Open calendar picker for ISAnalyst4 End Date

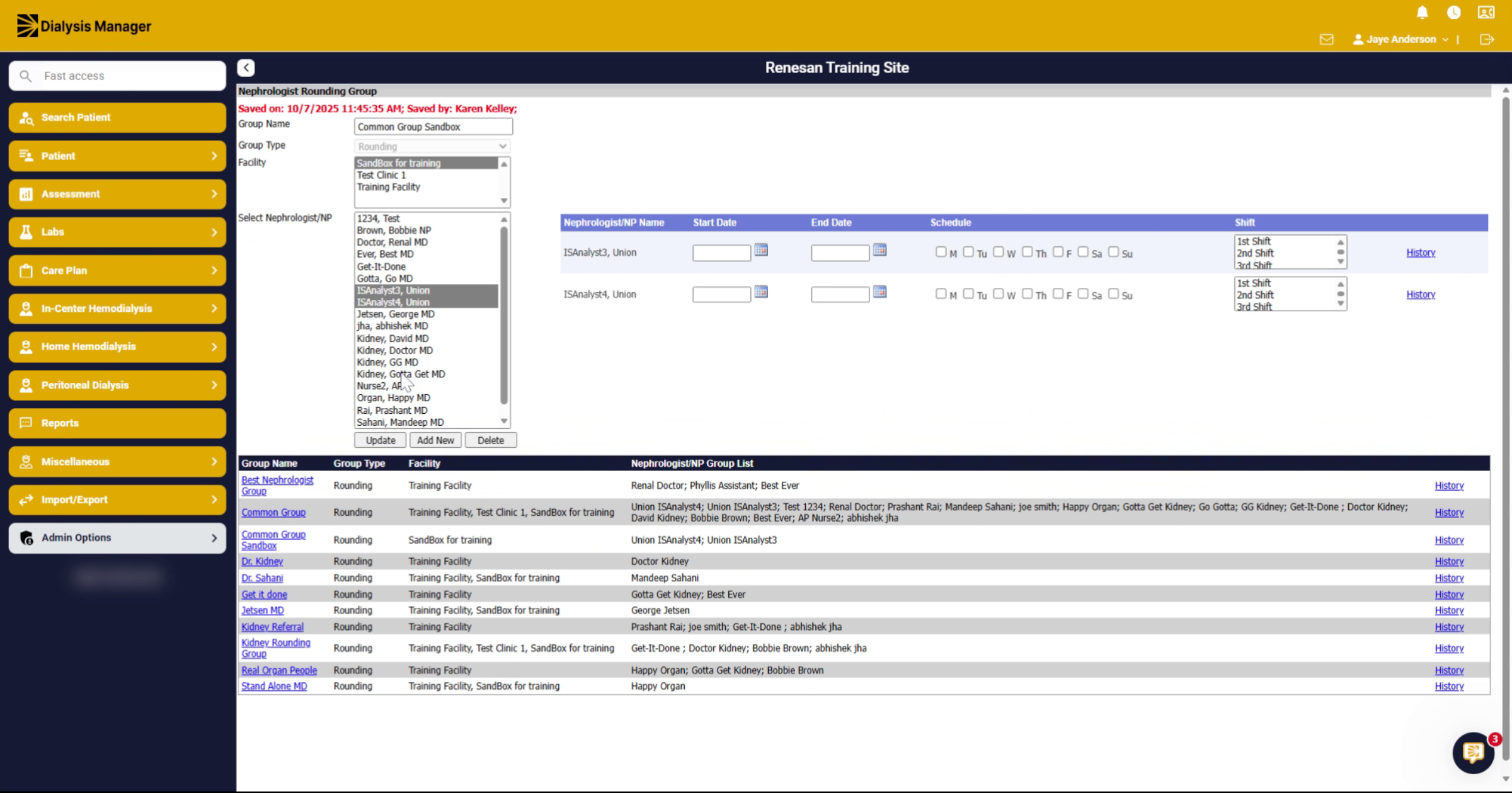879,292
